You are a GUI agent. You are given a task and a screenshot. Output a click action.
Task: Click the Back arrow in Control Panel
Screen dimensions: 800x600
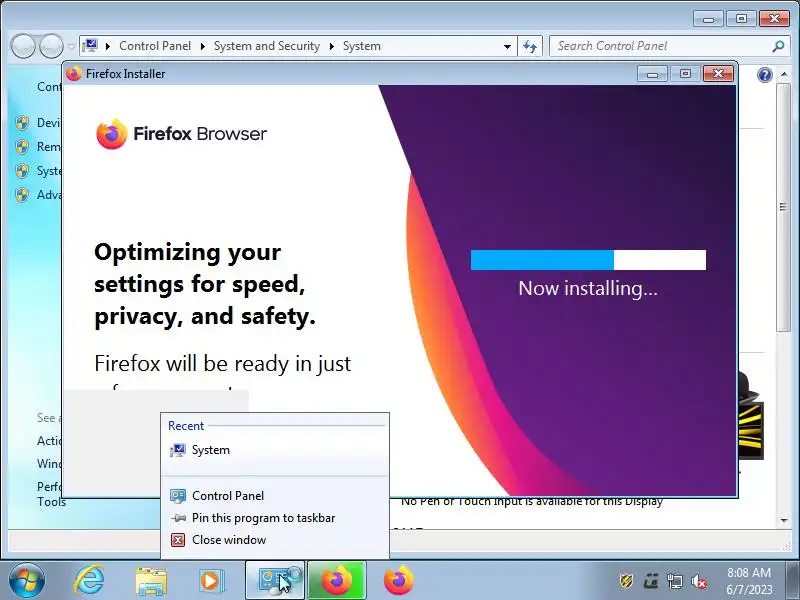tap(22, 46)
